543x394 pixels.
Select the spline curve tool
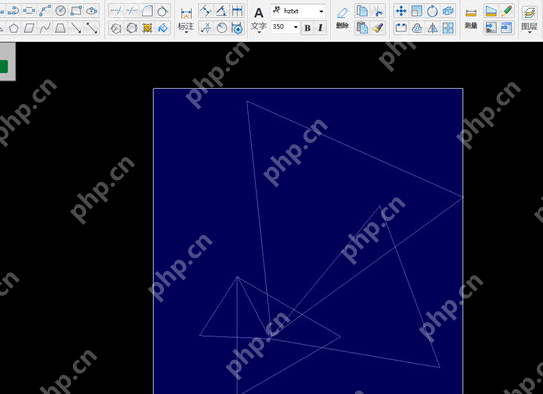(x=45, y=28)
